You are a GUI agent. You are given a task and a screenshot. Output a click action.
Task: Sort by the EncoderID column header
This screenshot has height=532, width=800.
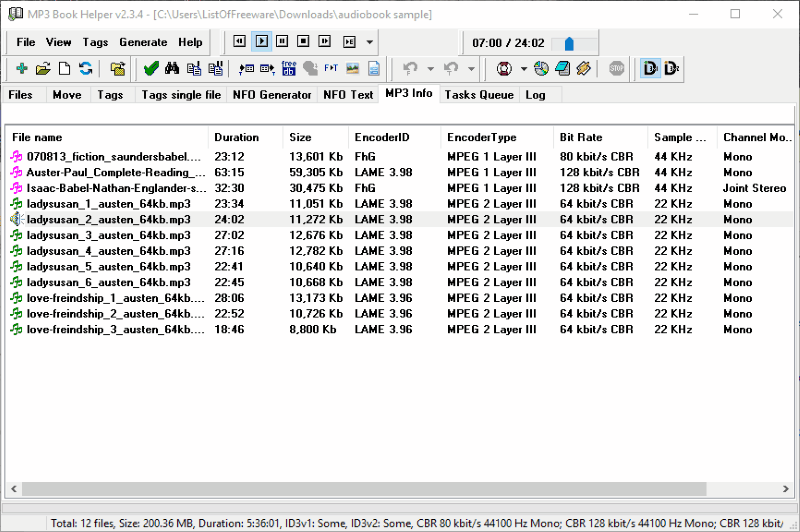pos(394,137)
